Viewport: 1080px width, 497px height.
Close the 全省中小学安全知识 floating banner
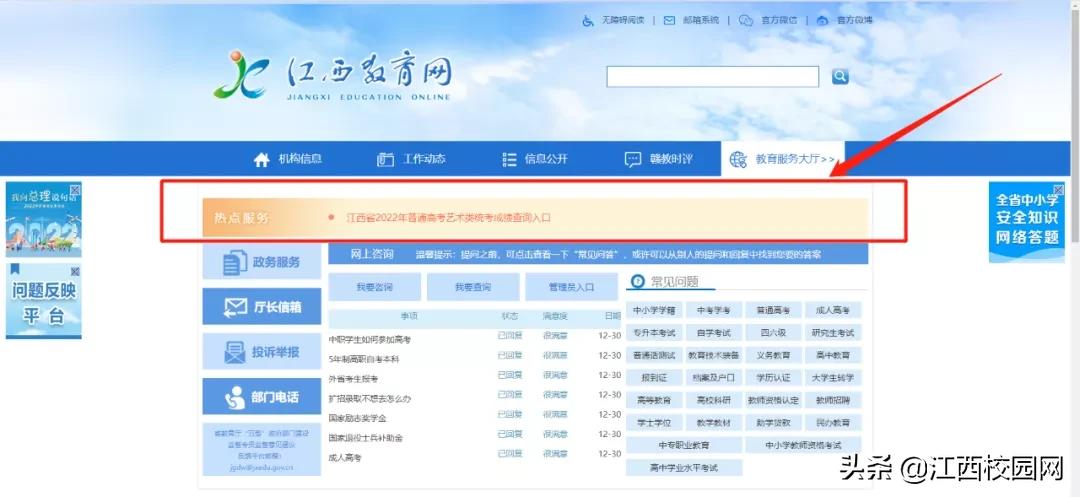tap(1059, 190)
